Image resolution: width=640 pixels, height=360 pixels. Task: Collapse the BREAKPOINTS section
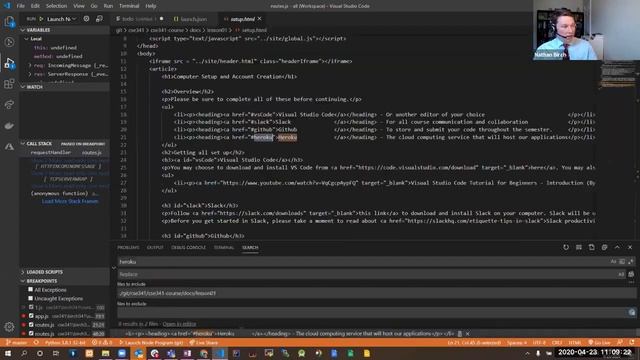point(65,281)
